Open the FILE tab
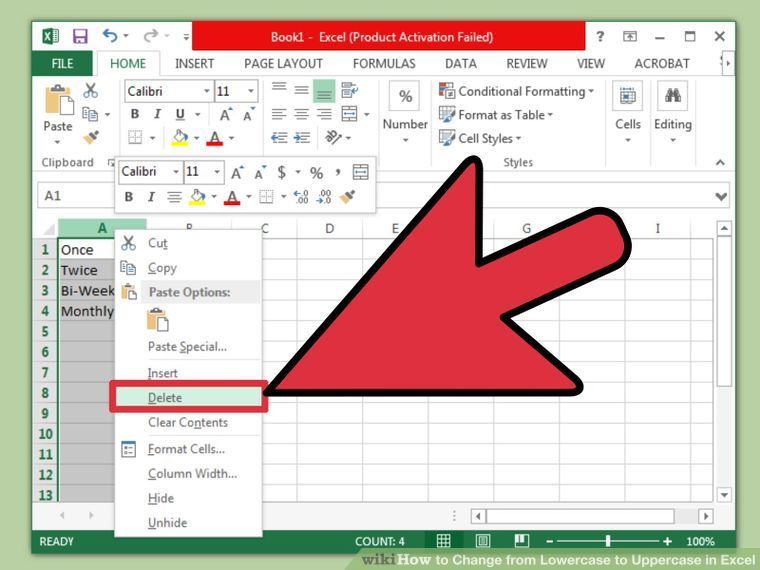Screen dimensions: 760x570 coord(62,63)
